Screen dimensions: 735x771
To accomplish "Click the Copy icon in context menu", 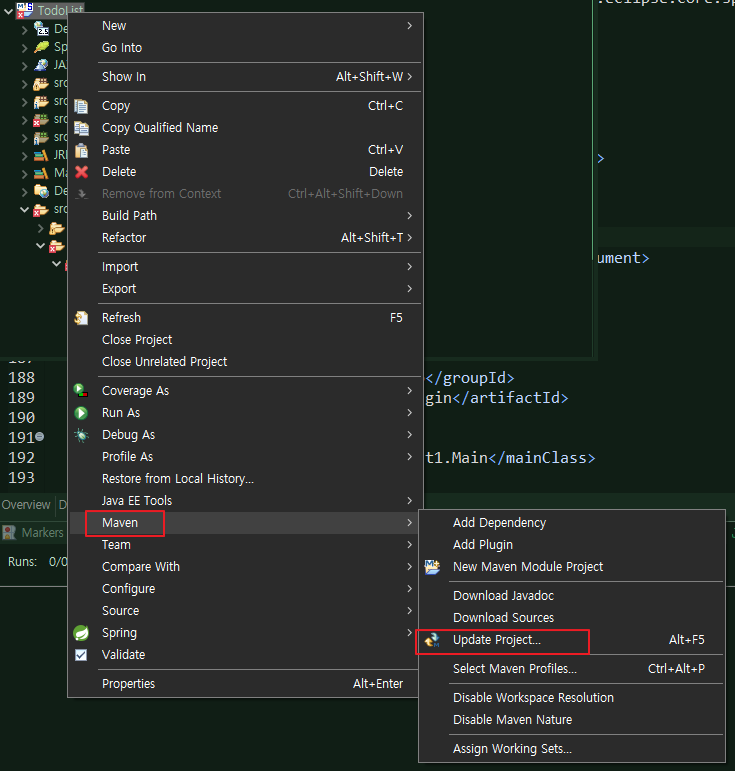I will [x=81, y=106].
